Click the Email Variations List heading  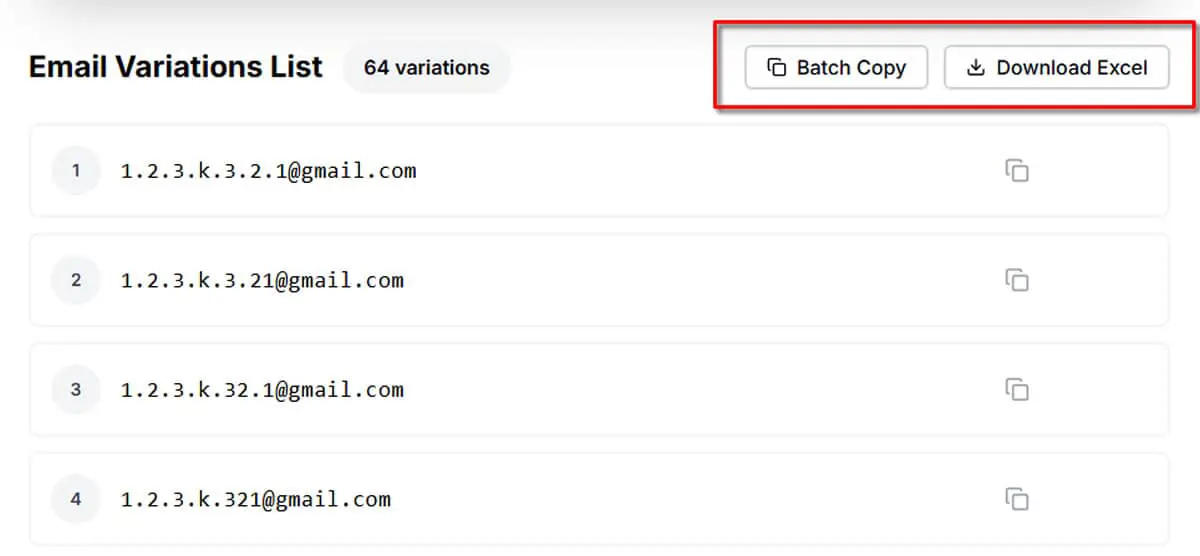click(176, 67)
